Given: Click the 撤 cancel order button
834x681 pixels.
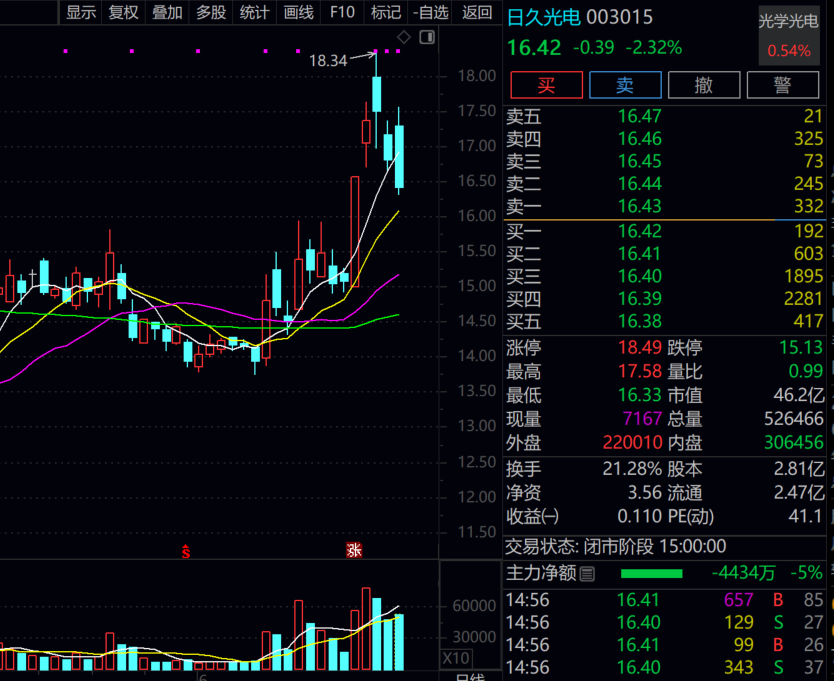Looking at the screenshot, I should point(704,85).
